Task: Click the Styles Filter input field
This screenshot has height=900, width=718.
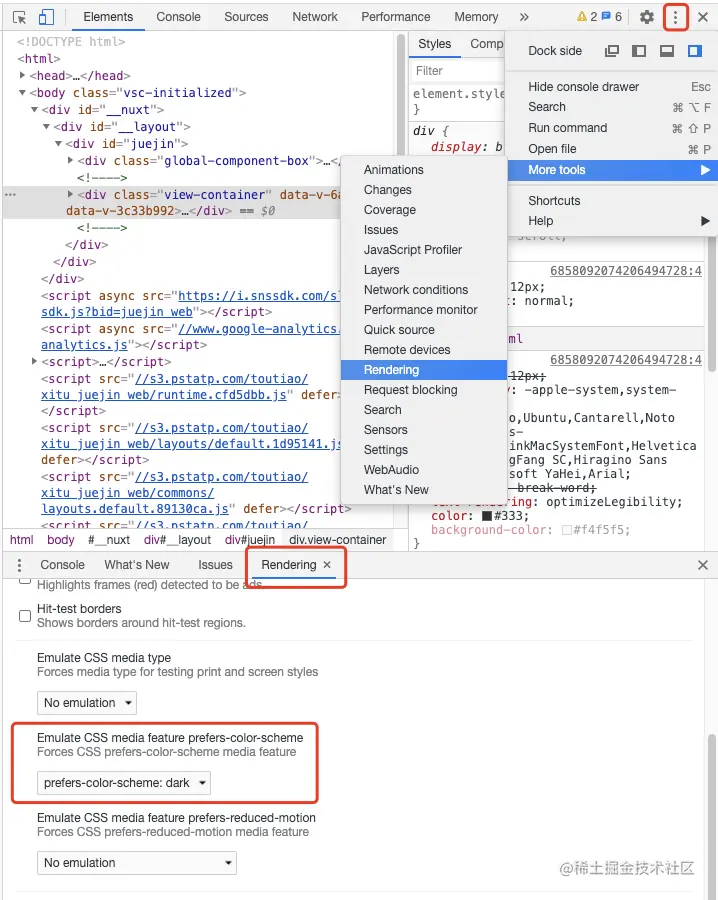Action: coord(458,71)
